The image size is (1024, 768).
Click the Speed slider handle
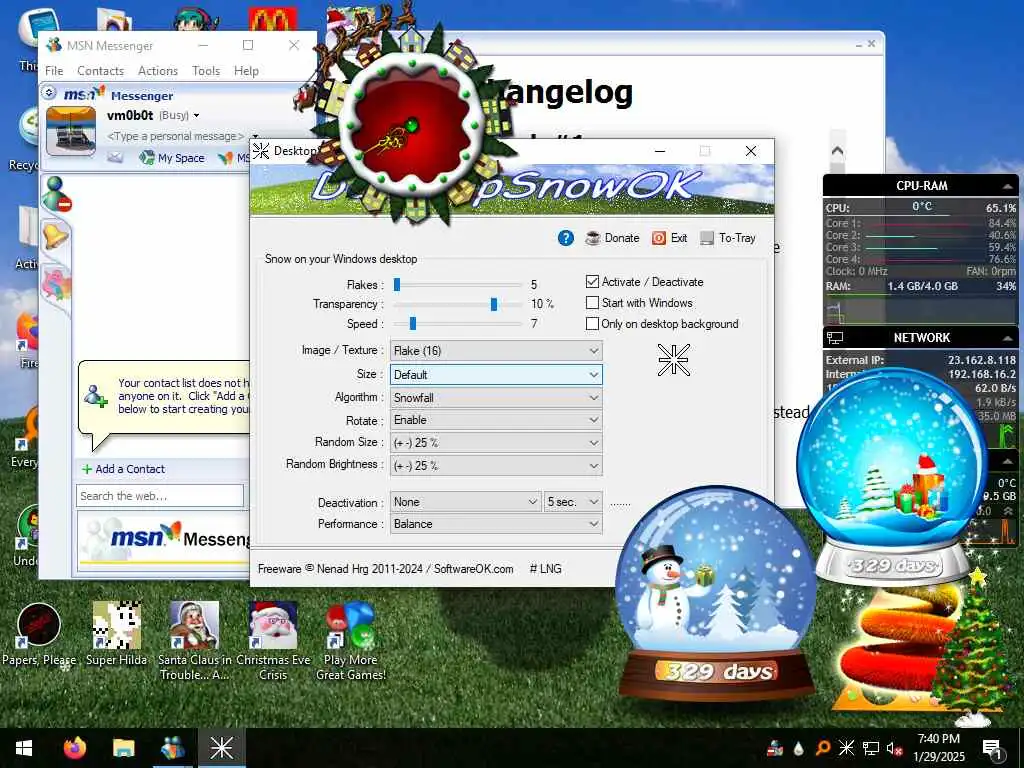[x=413, y=323]
